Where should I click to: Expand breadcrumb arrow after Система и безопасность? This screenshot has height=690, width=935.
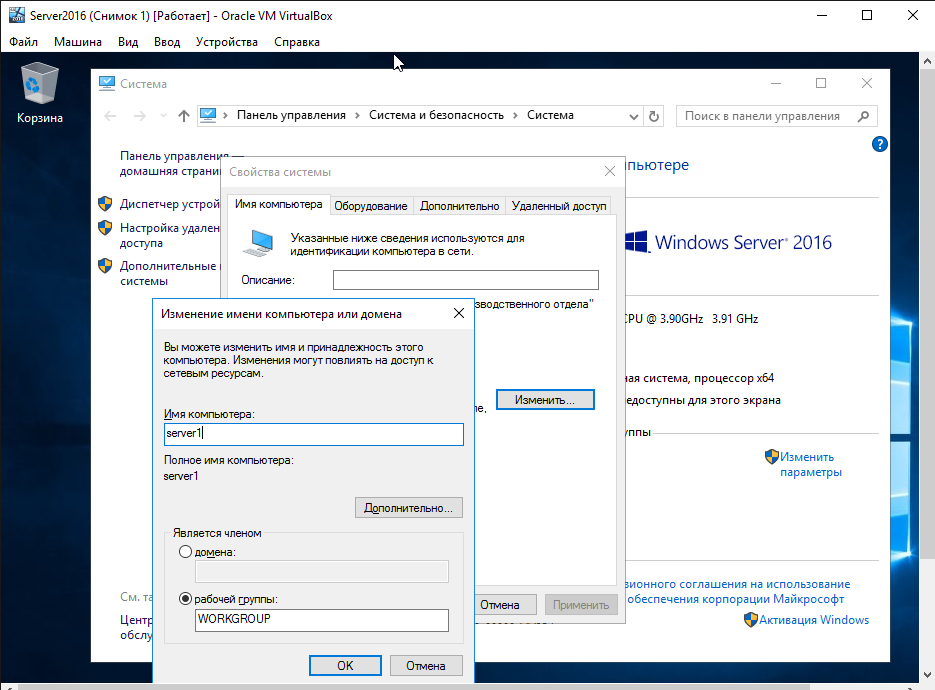(515, 116)
